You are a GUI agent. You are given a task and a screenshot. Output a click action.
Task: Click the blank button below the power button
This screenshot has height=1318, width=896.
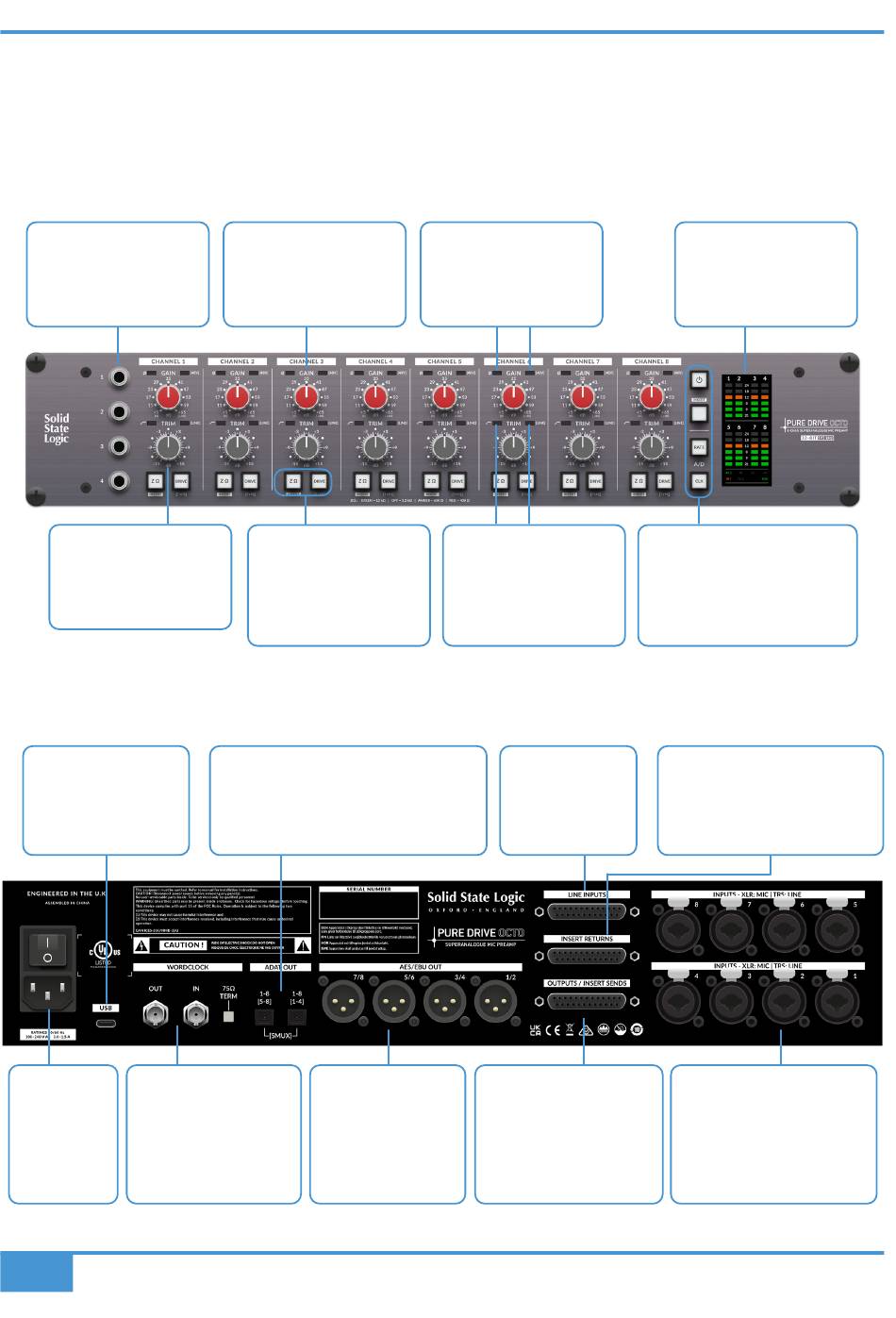pyautogui.click(x=699, y=413)
